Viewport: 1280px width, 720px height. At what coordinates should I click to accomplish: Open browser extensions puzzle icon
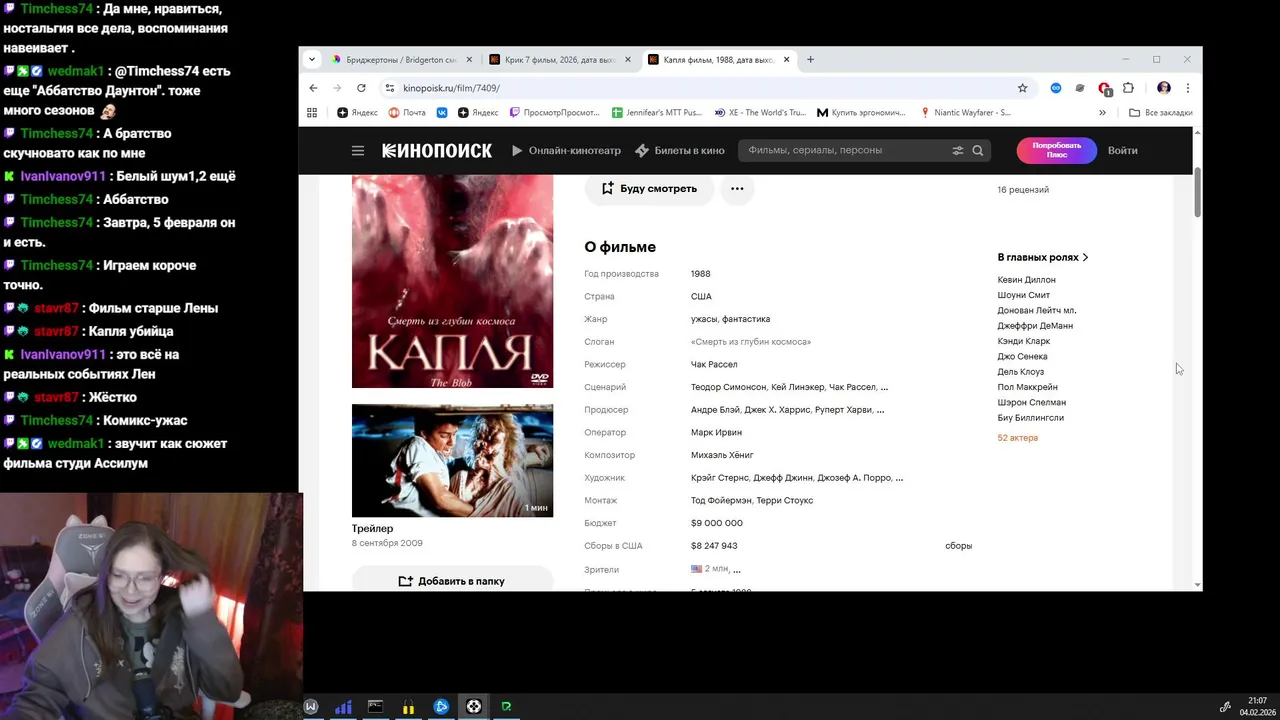pyautogui.click(x=1128, y=88)
